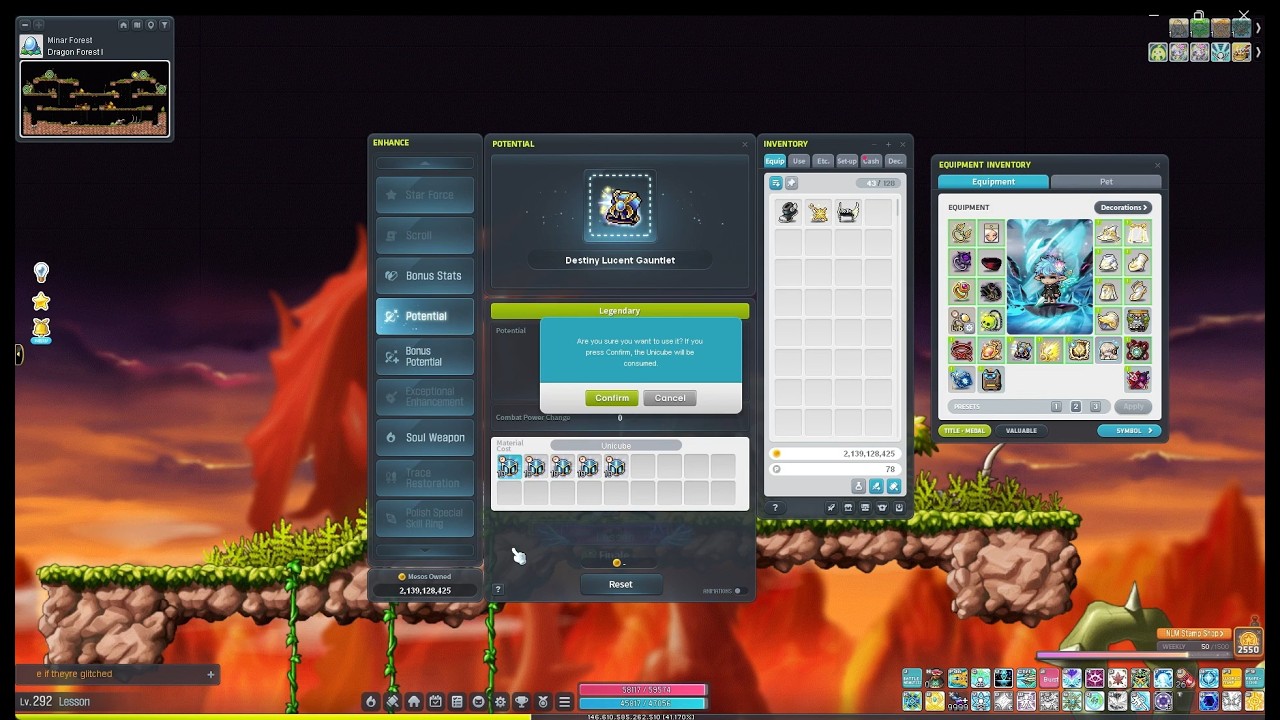Screen dimensions: 1280x720
Task: Expand Enhance list with down arrow
Action: pyautogui.click(x=425, y=549)
